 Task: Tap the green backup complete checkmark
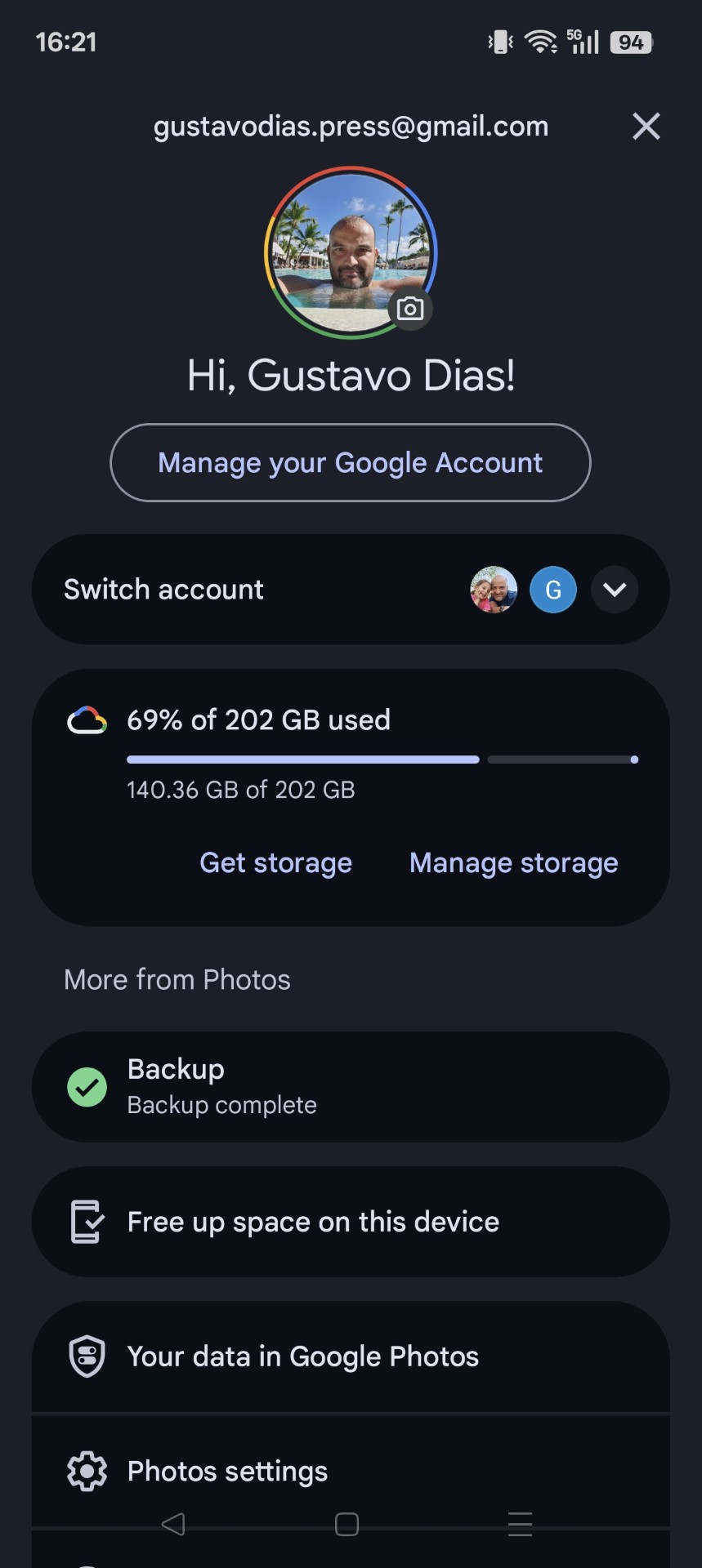[x=87, y=1087]
